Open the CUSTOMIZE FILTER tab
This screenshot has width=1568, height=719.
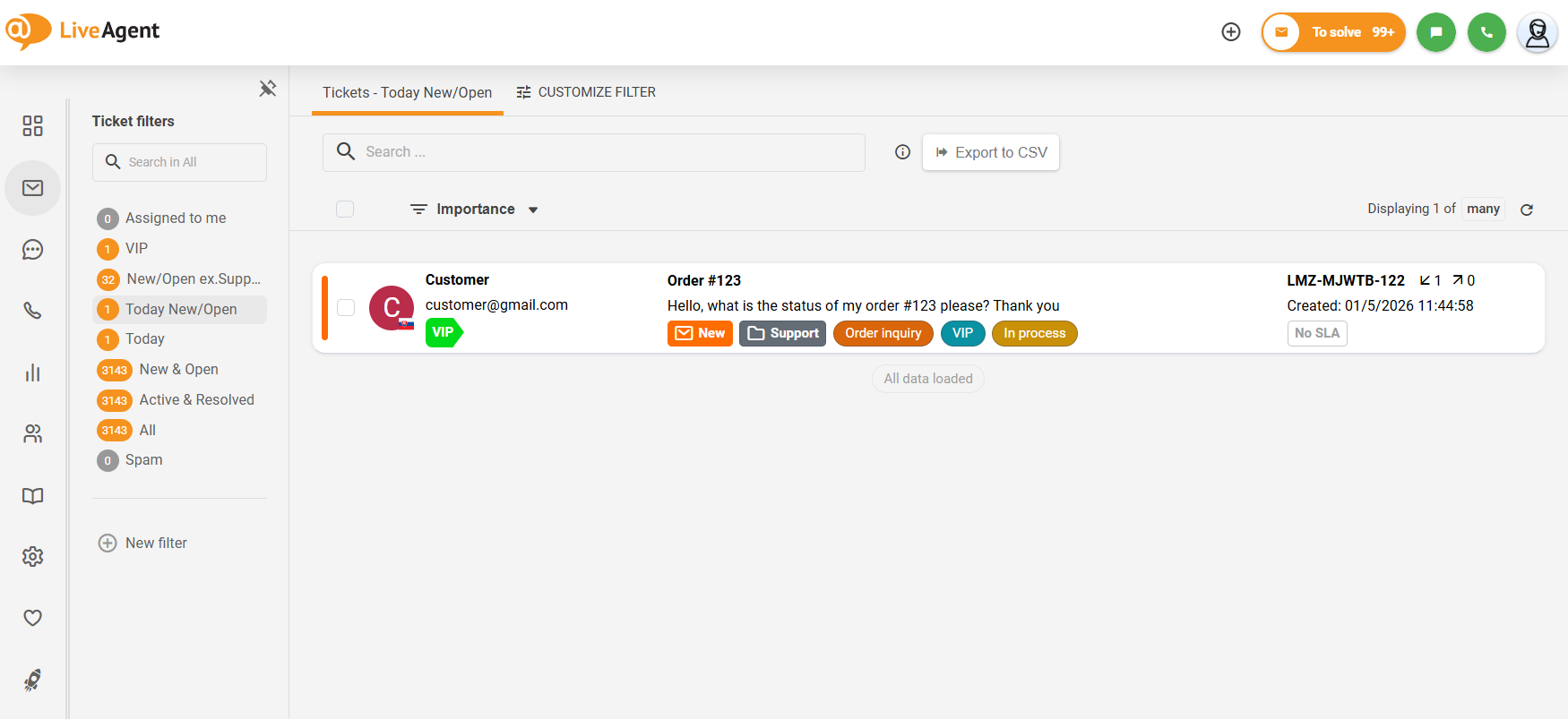(586, 92)
